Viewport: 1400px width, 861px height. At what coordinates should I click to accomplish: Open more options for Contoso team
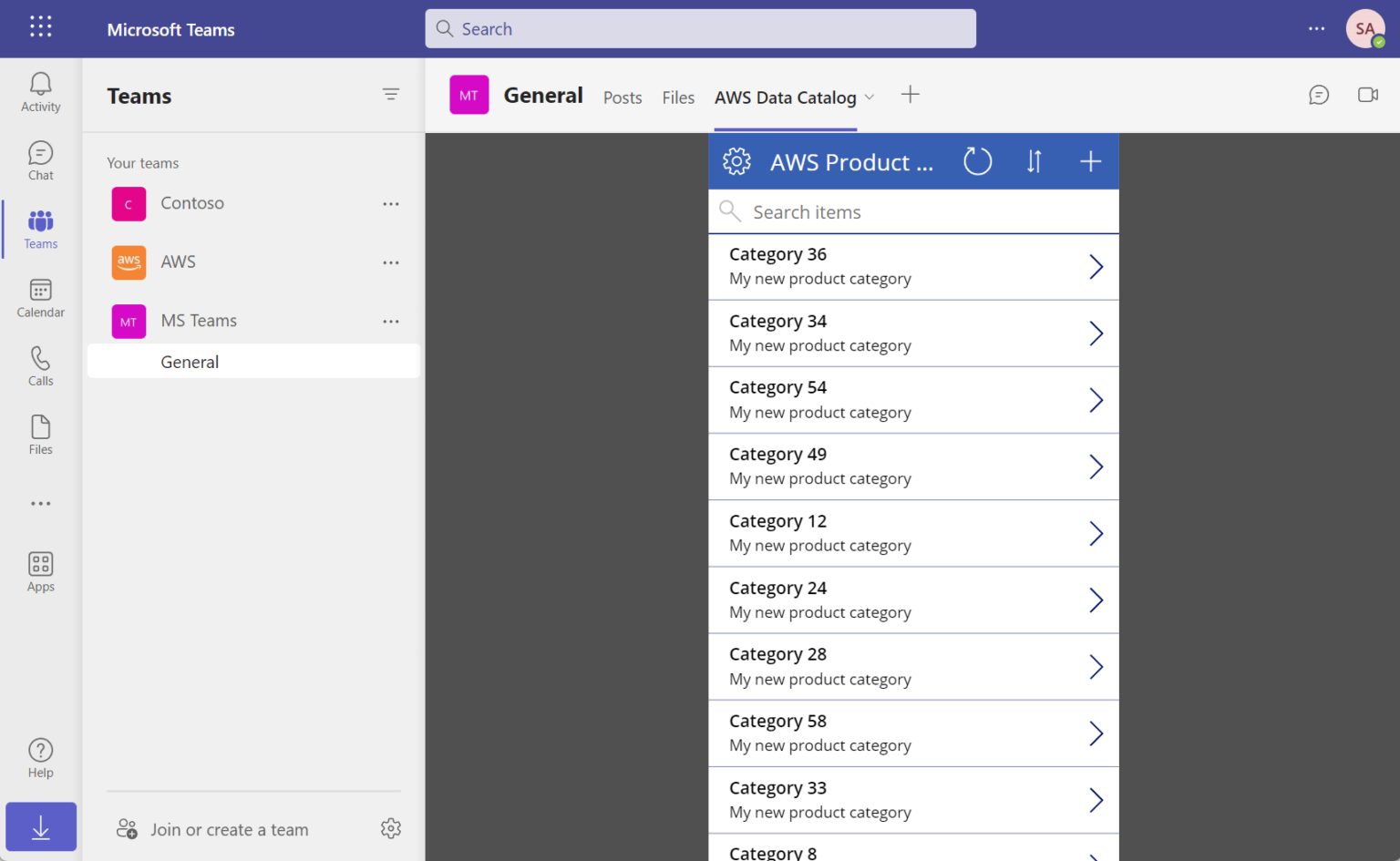coord(391,204)
